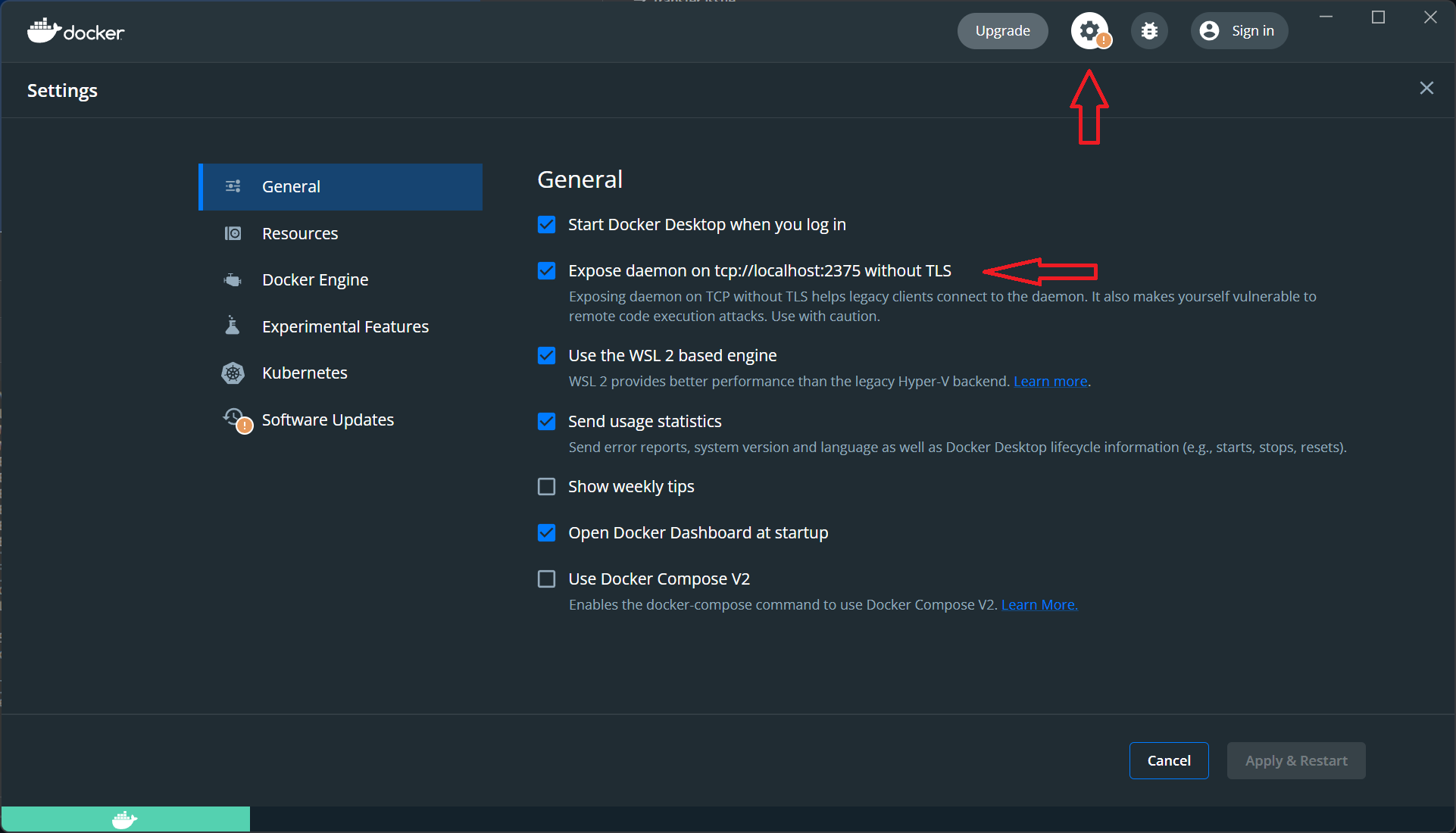Viewport: 1456px width, 833px height.
Task: Click the Docker whale logo
Action: pyautogui.click(x=43, y=30)
